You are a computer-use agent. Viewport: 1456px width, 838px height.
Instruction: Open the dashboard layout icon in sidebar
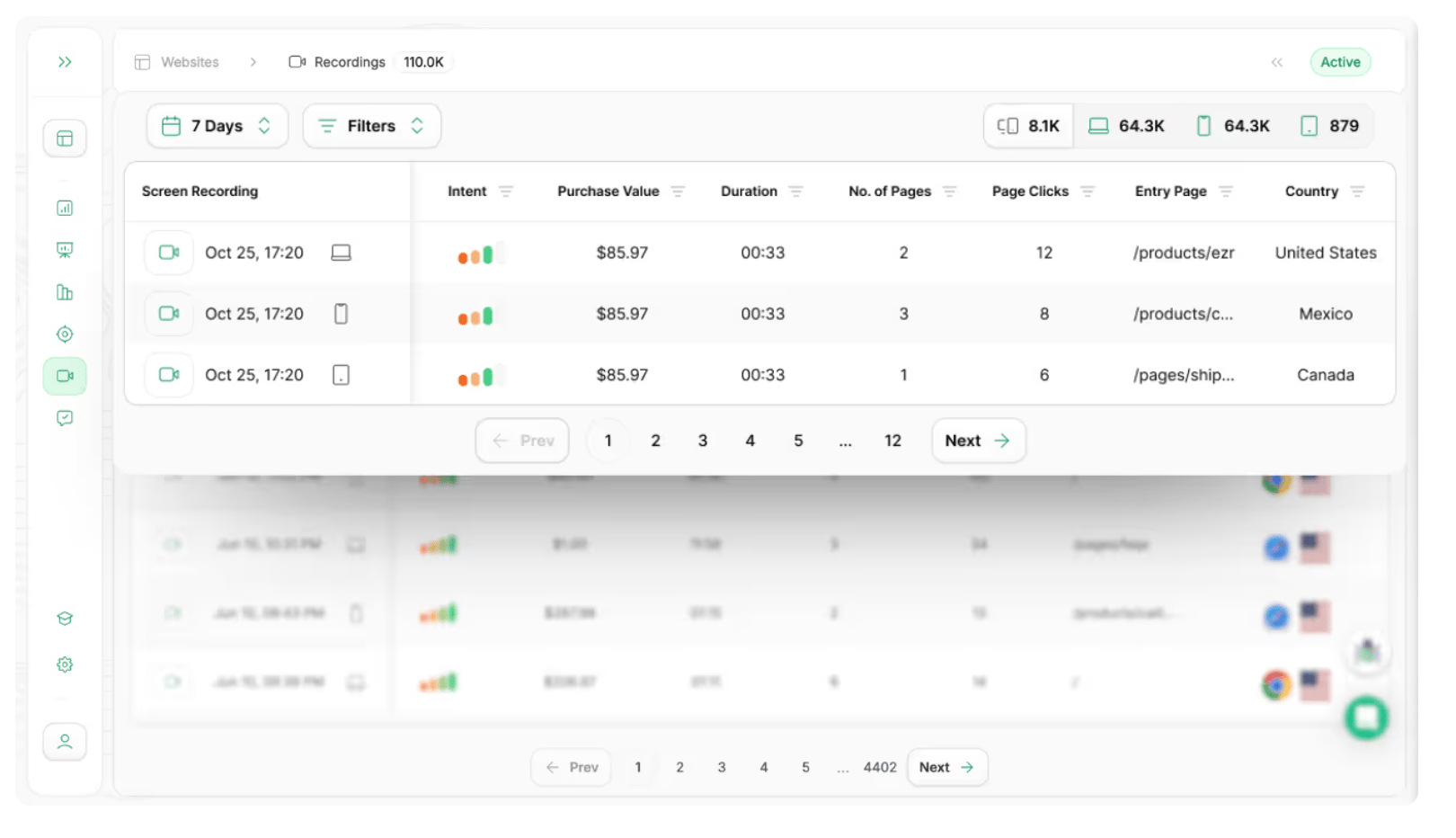pos(65,138)
